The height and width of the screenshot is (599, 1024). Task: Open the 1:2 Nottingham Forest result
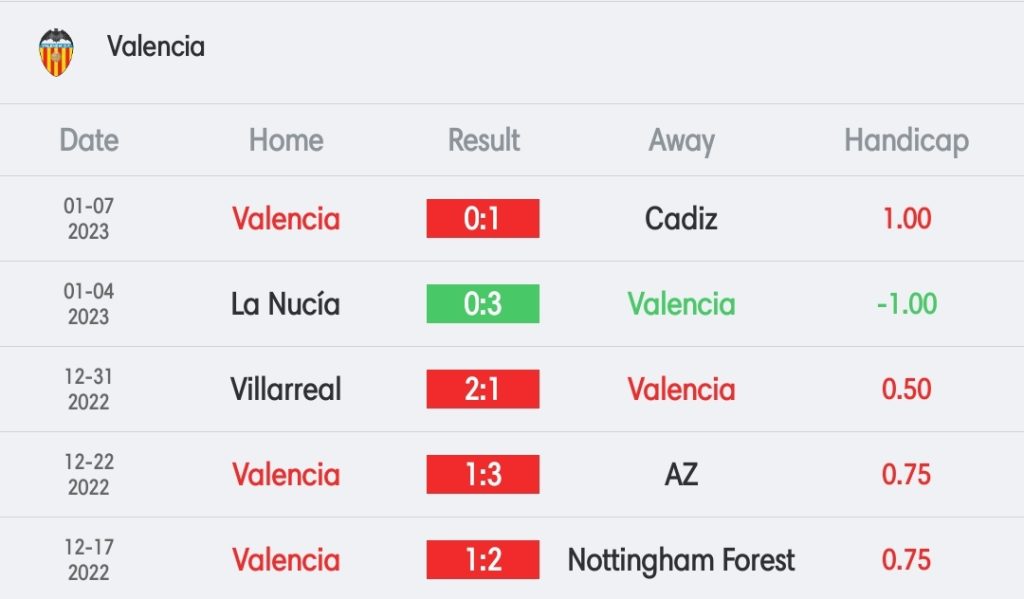pyautogui.click(x=483, y=560)
